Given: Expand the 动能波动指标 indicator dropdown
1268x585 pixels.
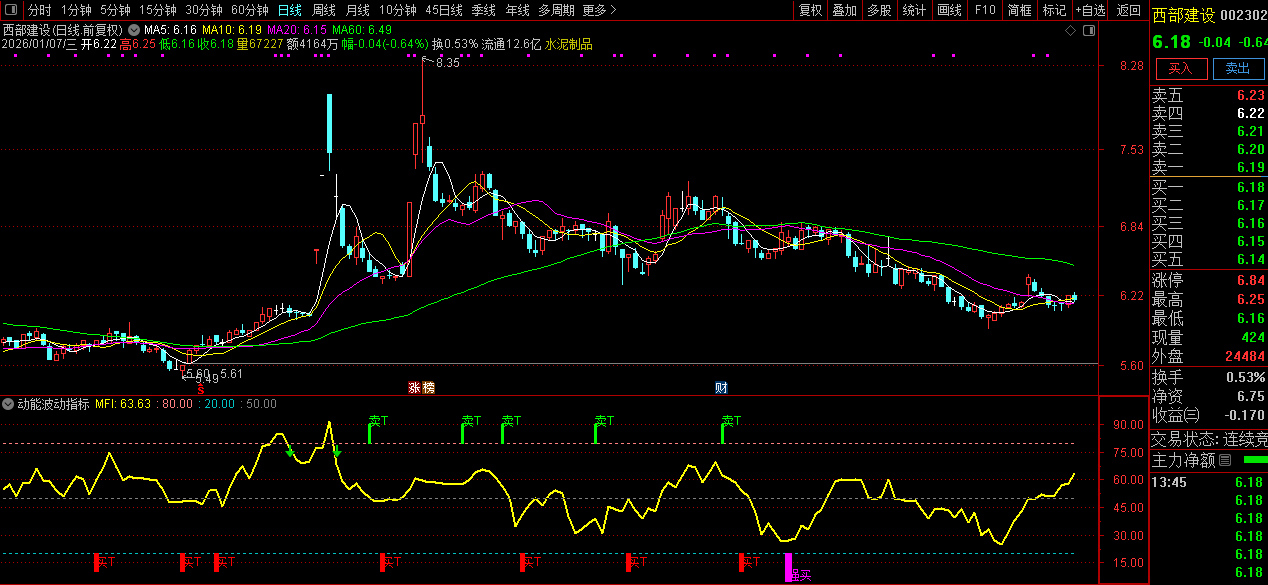Looking at the screenshot, I should tap(8, 404).
